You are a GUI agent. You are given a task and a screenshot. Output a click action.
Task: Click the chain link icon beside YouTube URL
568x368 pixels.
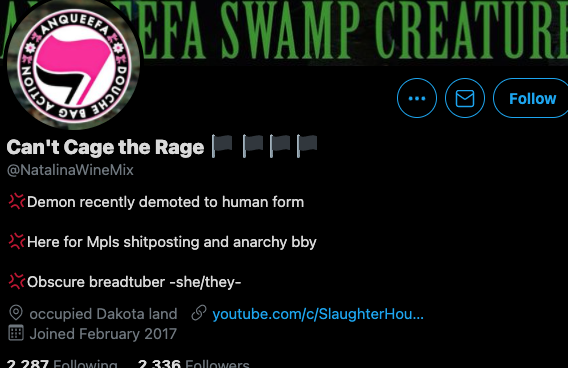click(x=199, y=313)
